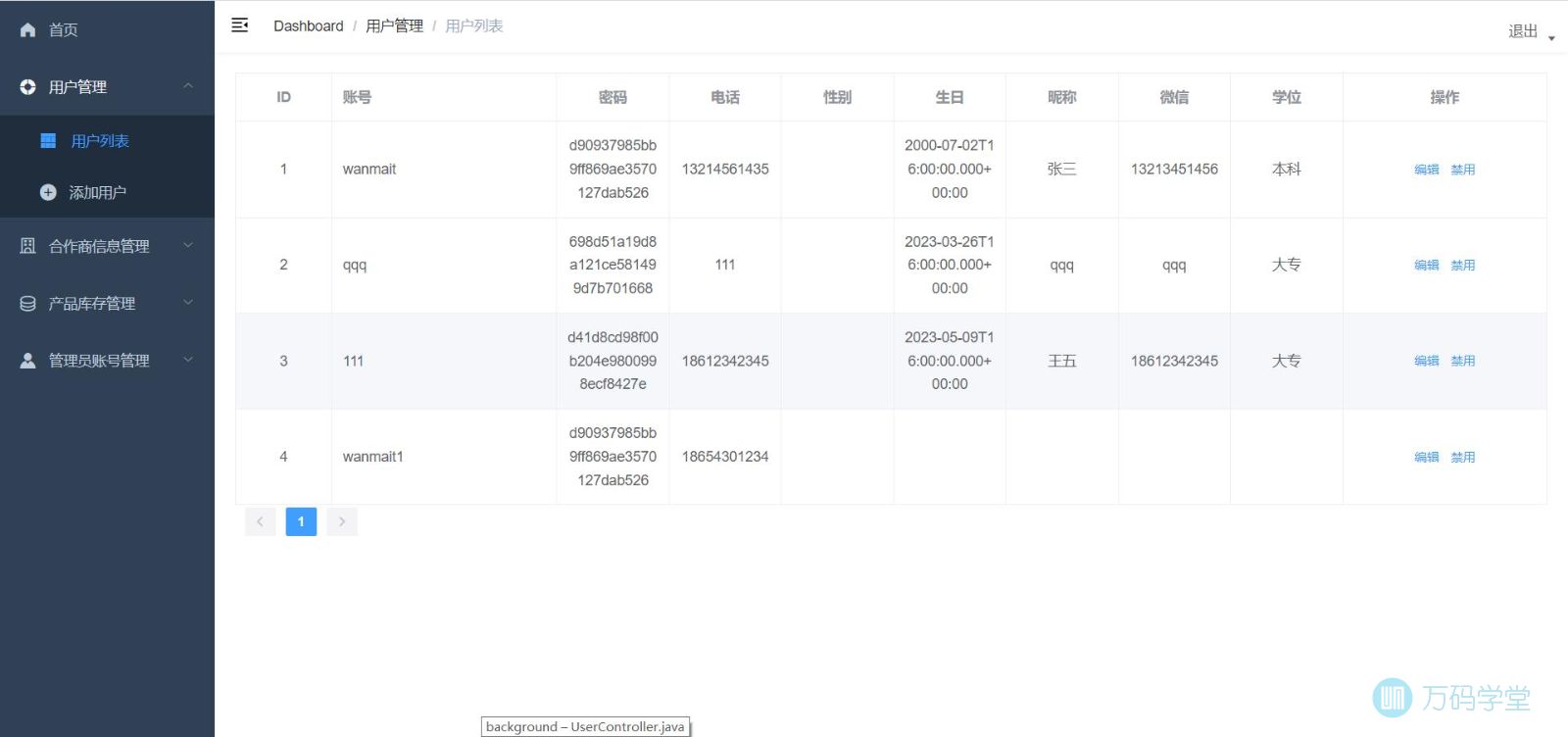The width and height of the screenshot is (1568, 737).
Task: Click the person icon for 管理员账号管理
Action: [27, 361]
